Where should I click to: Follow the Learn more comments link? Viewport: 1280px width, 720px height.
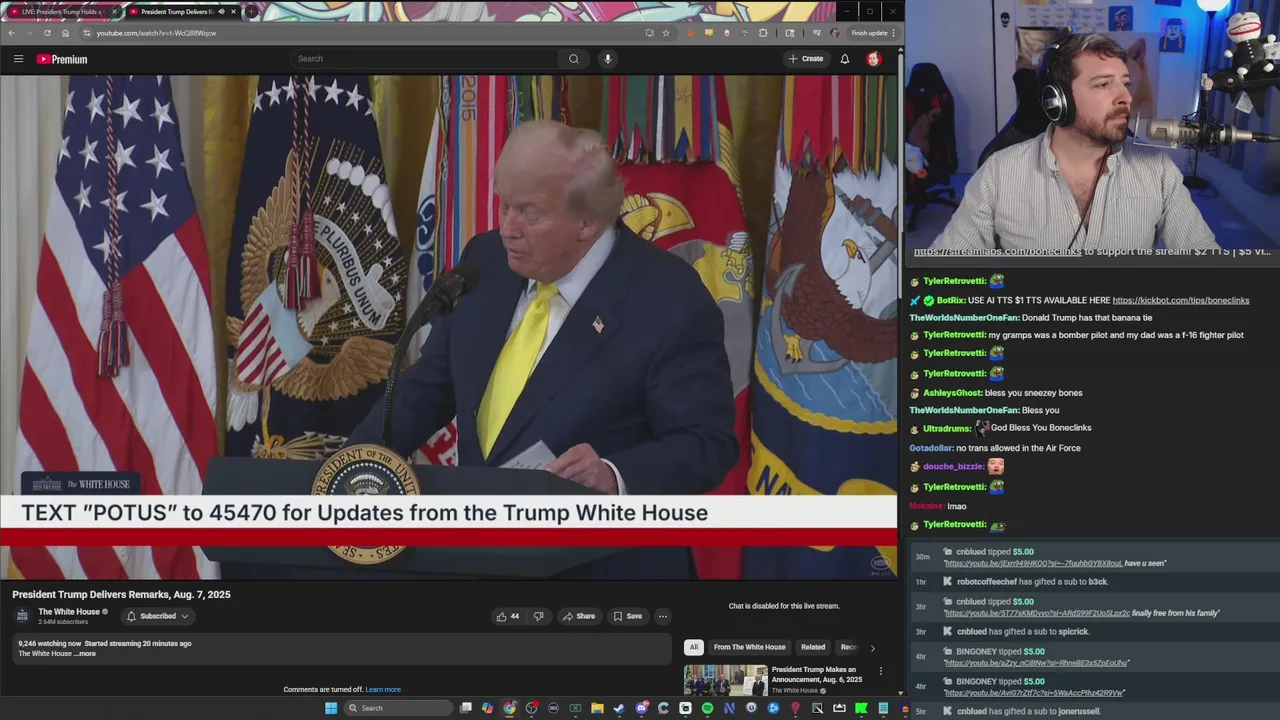(383, 690)
